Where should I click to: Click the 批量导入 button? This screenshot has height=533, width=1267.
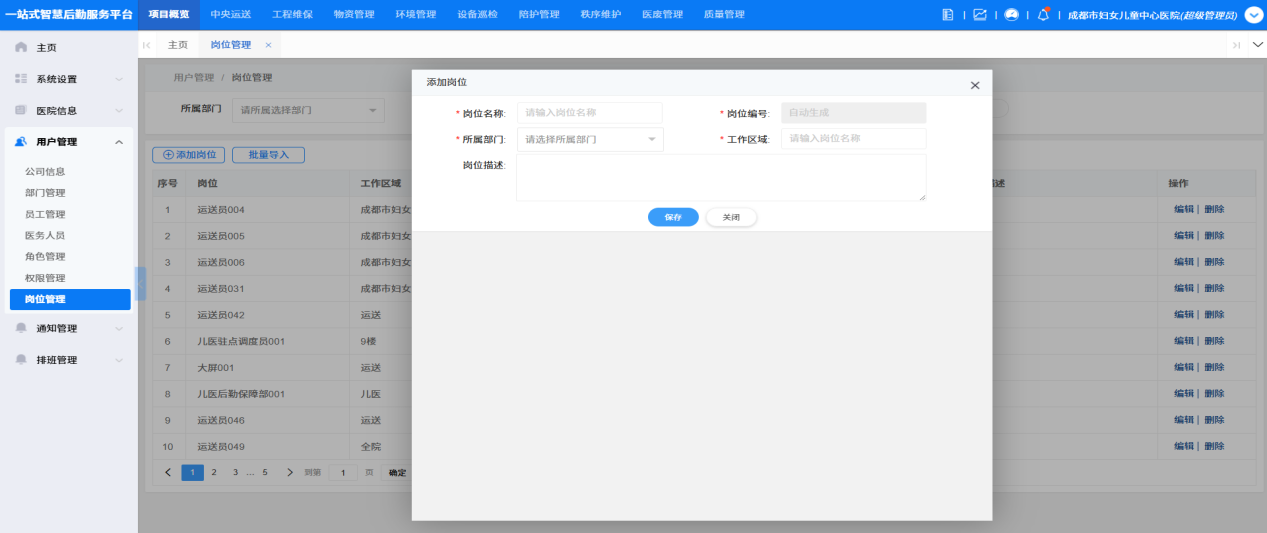268,155
